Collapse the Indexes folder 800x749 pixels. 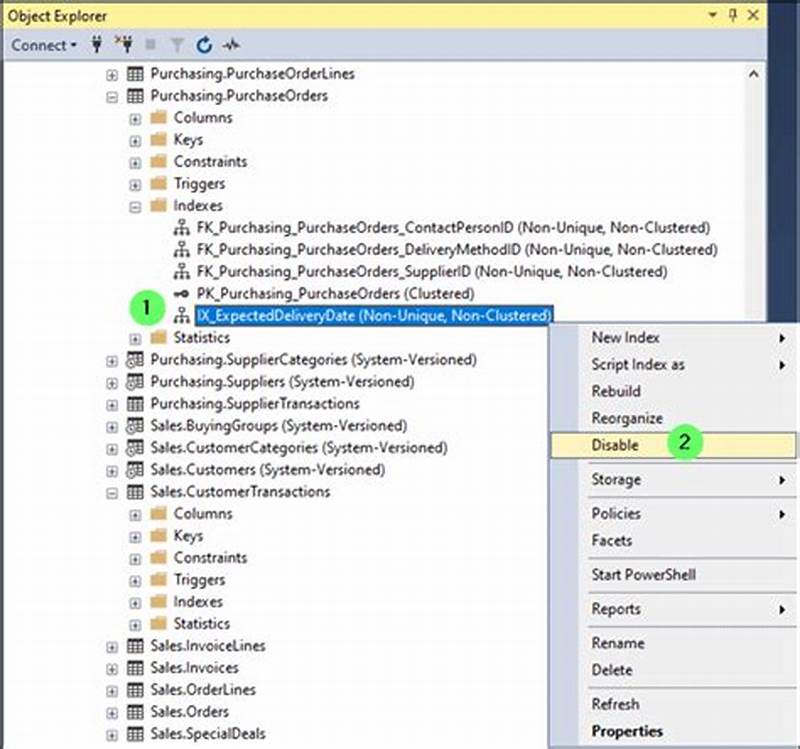pos(135,205)
